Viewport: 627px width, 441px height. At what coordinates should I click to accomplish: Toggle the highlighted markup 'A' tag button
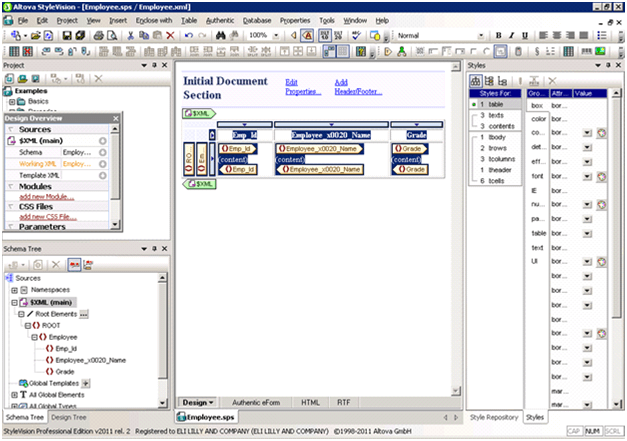click(307, 36)
